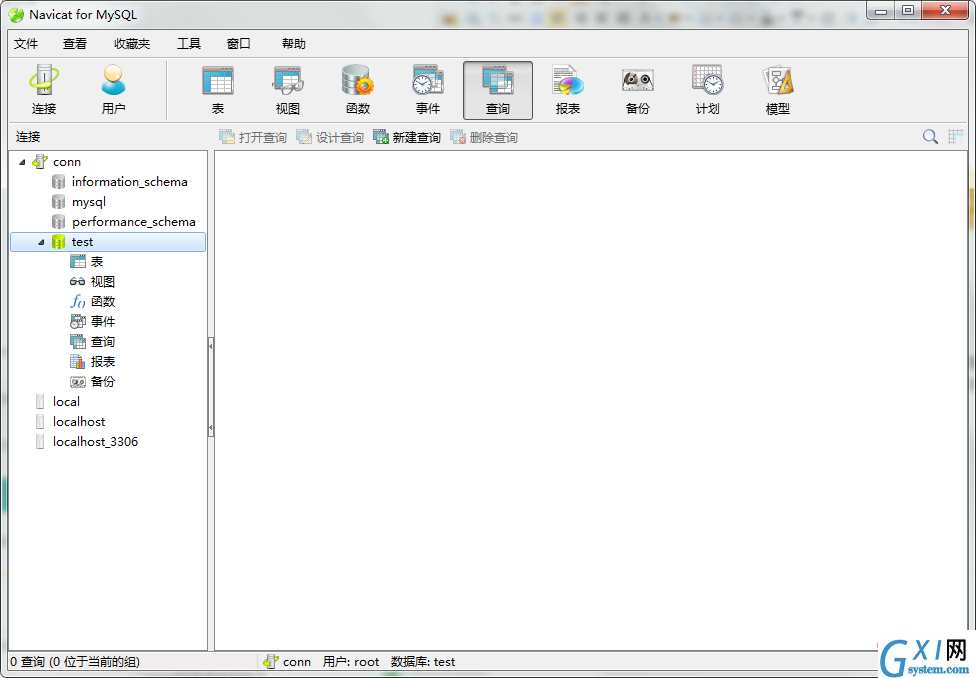Open the 模型 (Model) toolbar icon
The height and width of the screenshot is (678, 976).
[777, 90]
